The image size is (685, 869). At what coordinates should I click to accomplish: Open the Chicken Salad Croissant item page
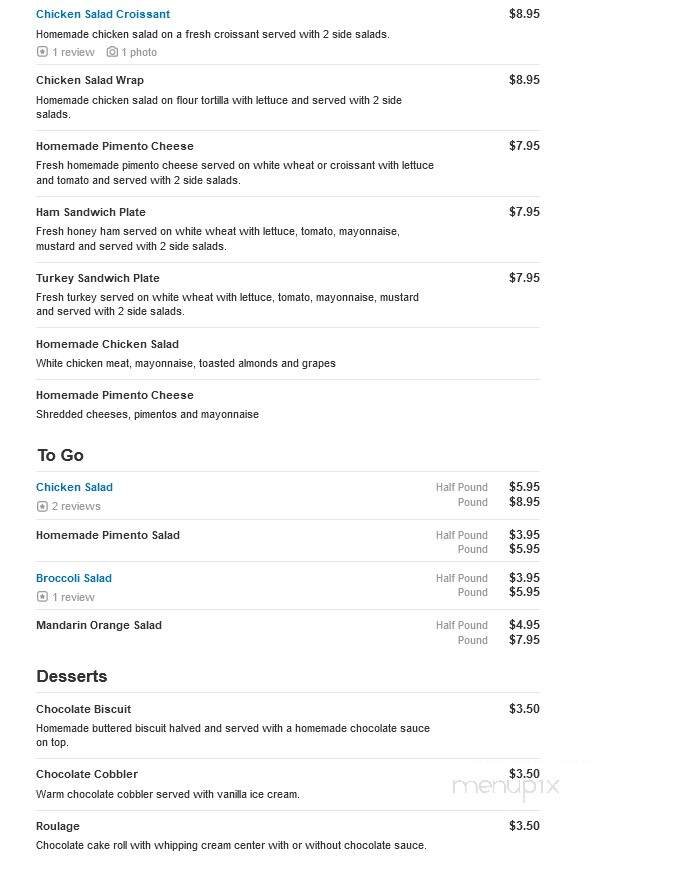(x=103, y=14)
